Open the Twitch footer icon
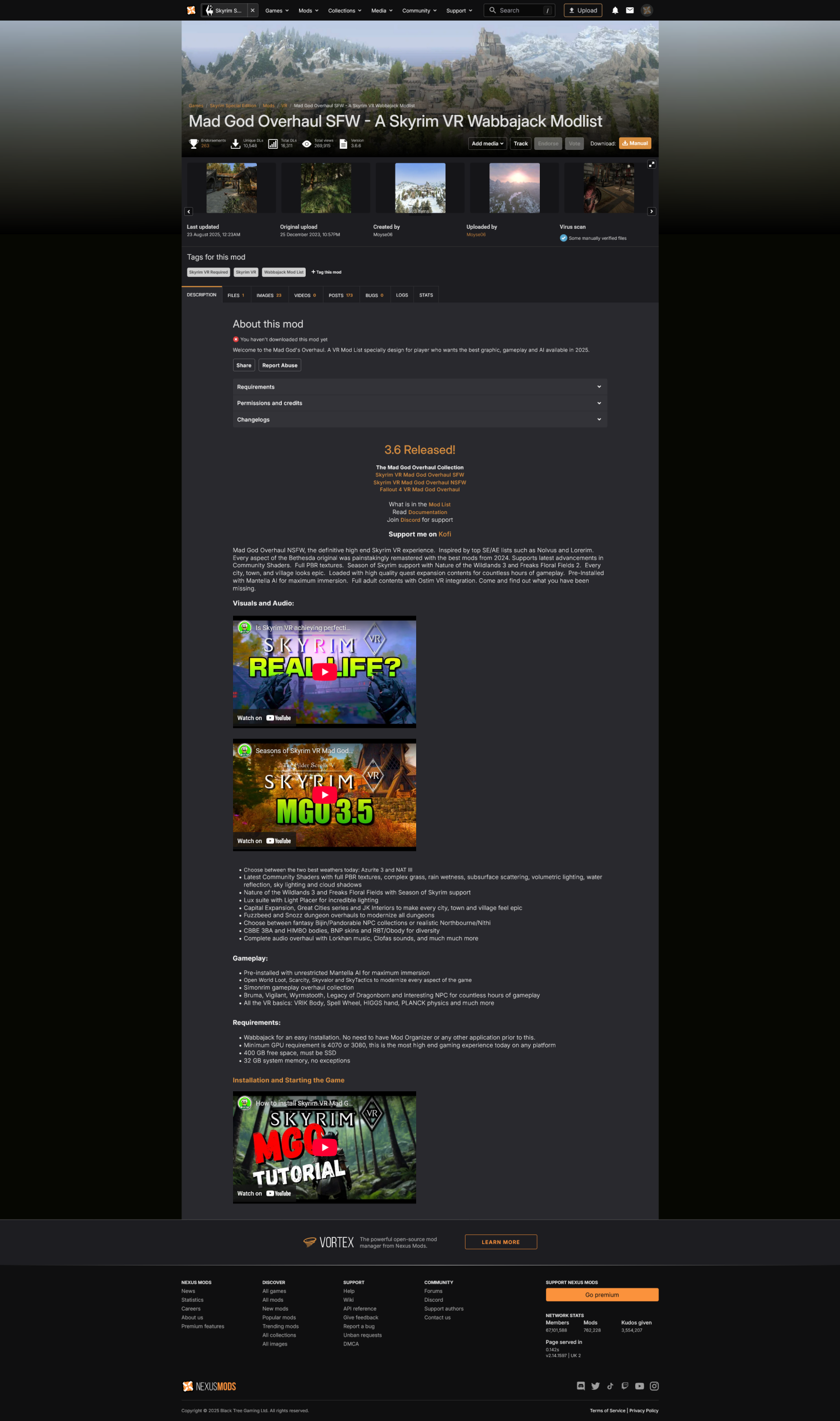840x1421 pixels. [624, 1386]
